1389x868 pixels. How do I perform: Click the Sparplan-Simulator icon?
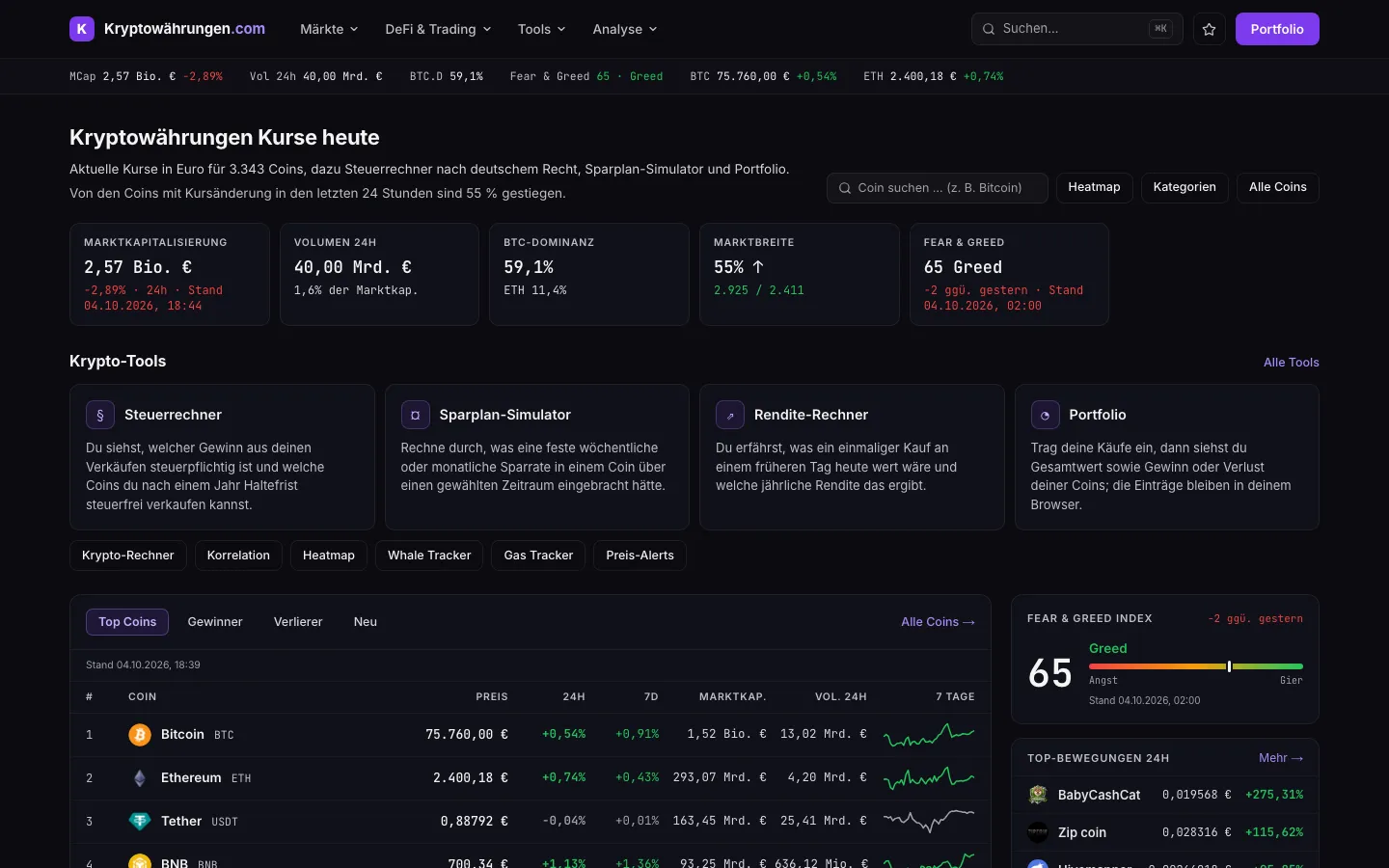point(416,415)
